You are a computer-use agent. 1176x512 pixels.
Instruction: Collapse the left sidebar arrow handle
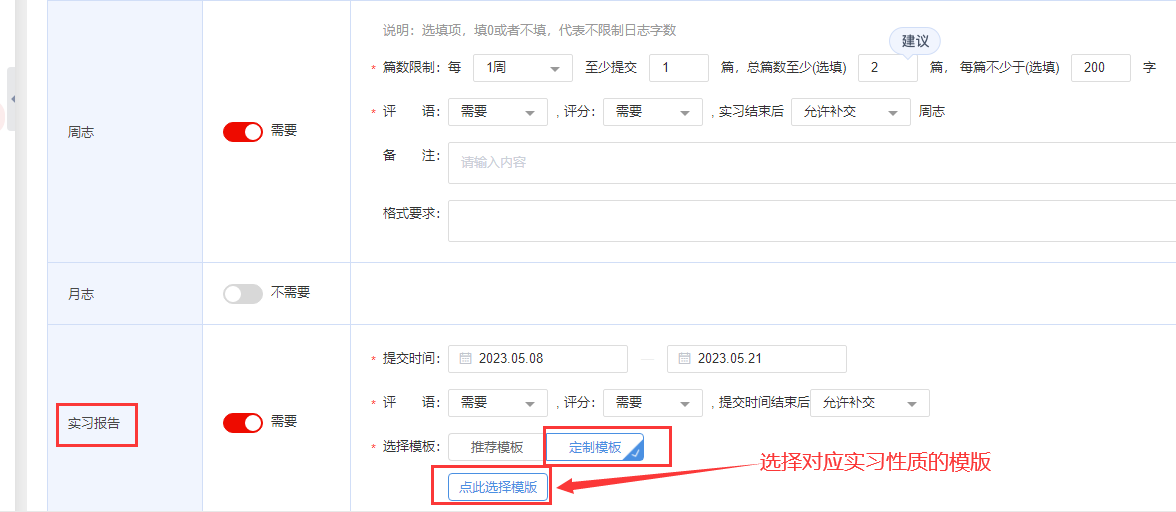tap(12, 99)
